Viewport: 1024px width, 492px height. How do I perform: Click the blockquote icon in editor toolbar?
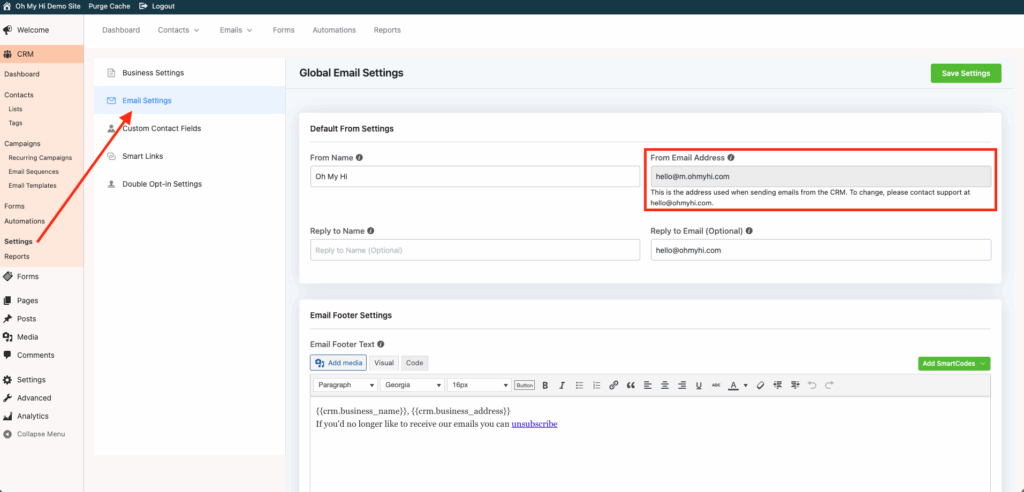tap(631, 385)
